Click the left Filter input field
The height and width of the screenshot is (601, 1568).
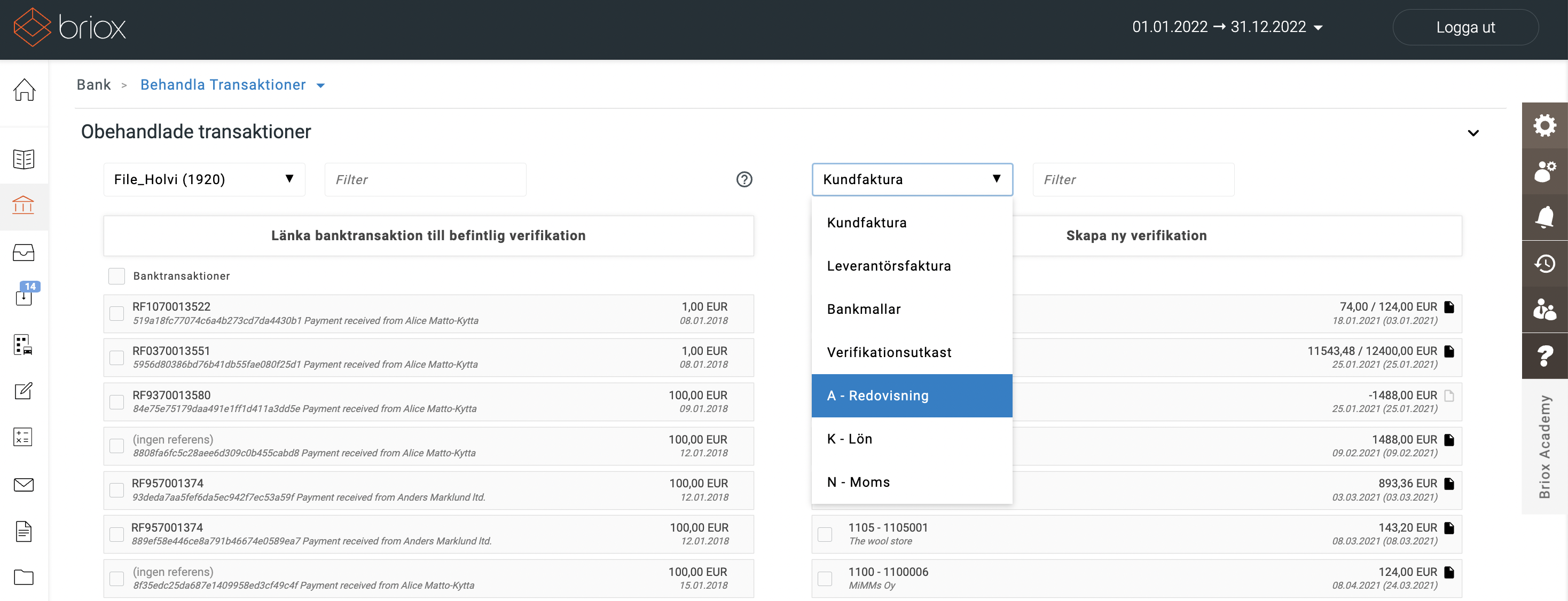(x=425, y=179)
